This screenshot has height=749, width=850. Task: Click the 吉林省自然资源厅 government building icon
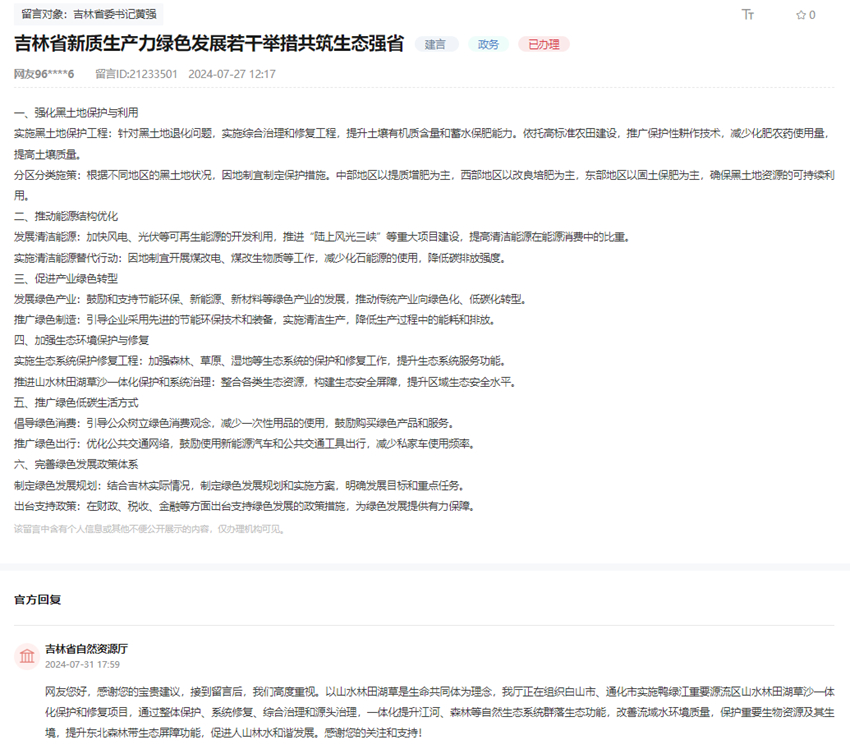(26, 656)
